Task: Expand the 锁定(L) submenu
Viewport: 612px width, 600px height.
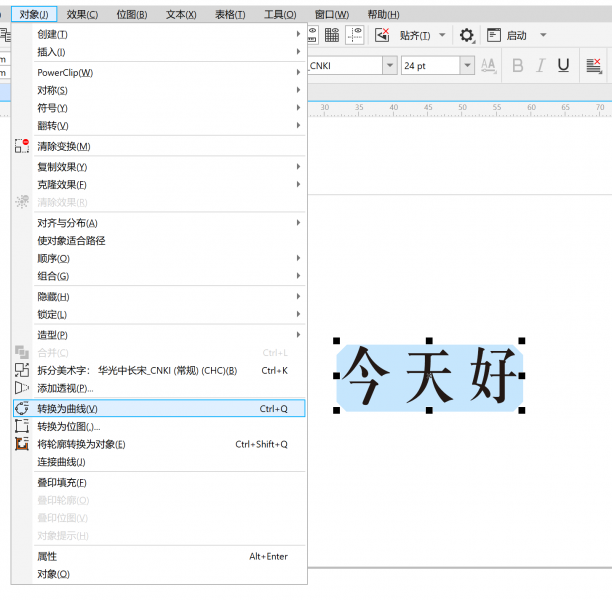Action: (169, 314)
